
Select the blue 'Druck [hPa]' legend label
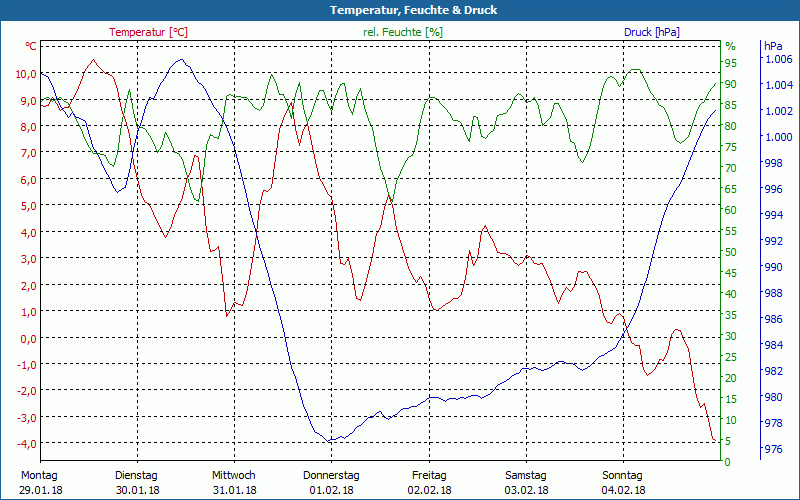pyautogui.click(x=652, y=32)
